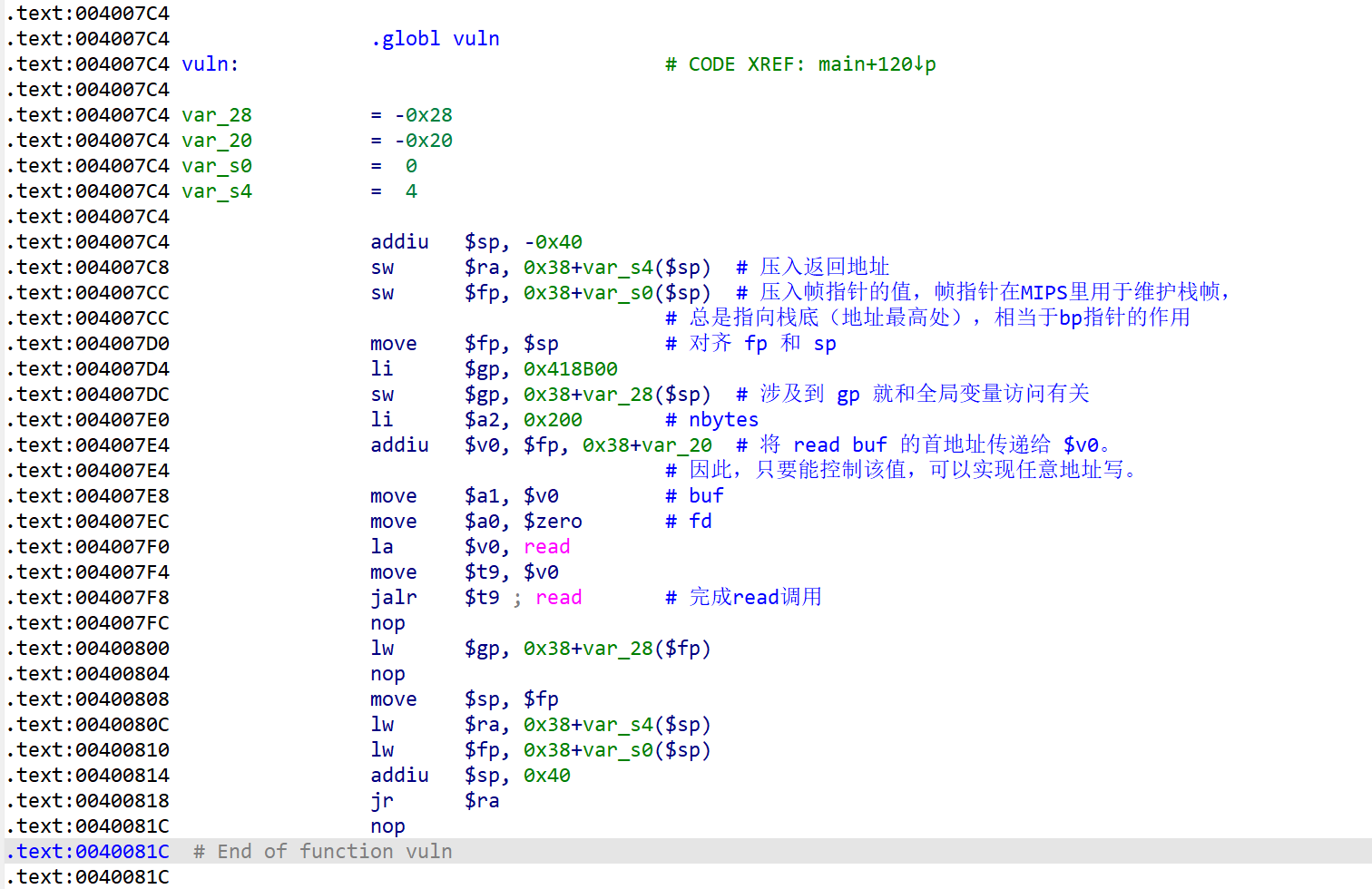Click the 'jalr' mnemonic
Image resolution: width=1372 pixels, height=889 pixels.
click(394, 598)
